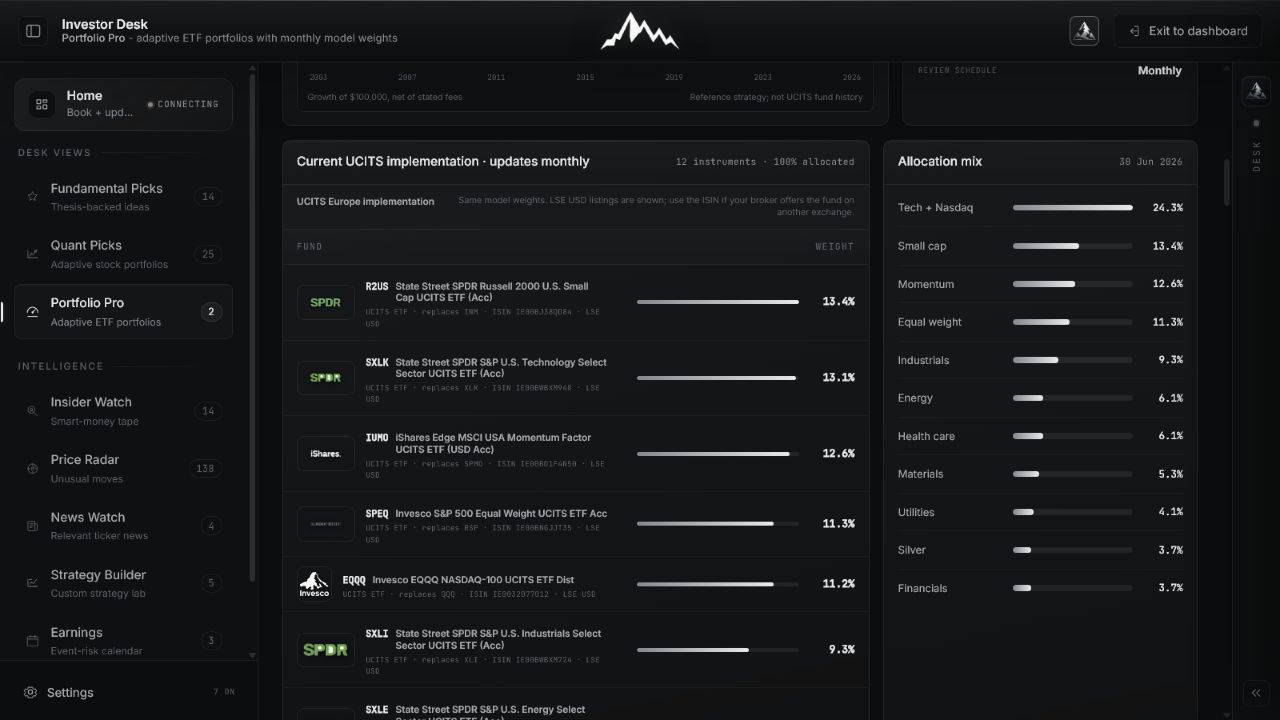Select Portfolio Pro view

click(x=123, y=312)
